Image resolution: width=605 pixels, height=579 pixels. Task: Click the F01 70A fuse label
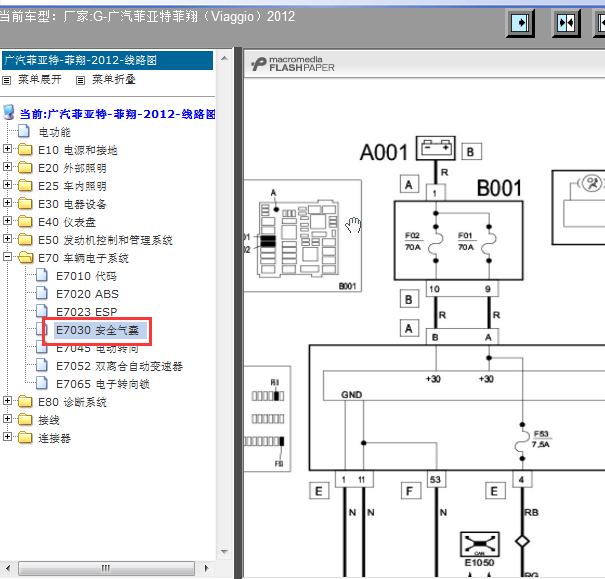(x=466, y=241)
